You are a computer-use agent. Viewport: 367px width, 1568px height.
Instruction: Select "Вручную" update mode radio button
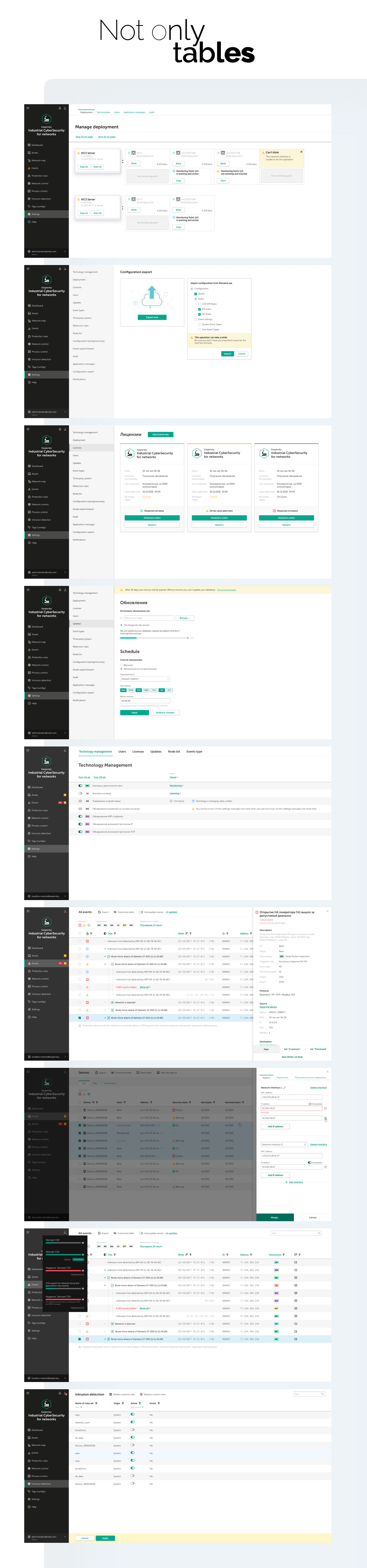(121, 665)
